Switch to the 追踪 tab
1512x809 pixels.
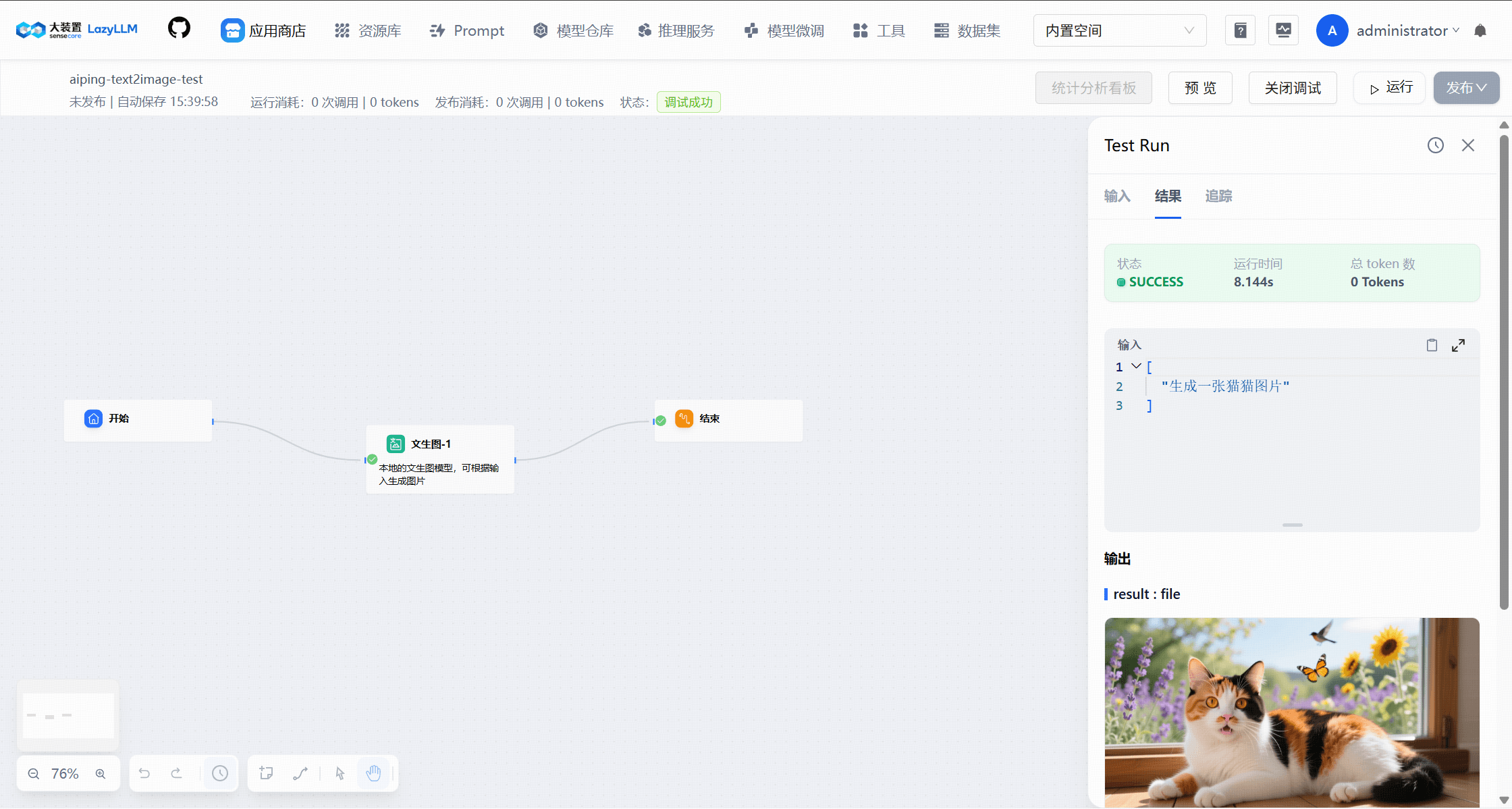(x=1218, y=196)
